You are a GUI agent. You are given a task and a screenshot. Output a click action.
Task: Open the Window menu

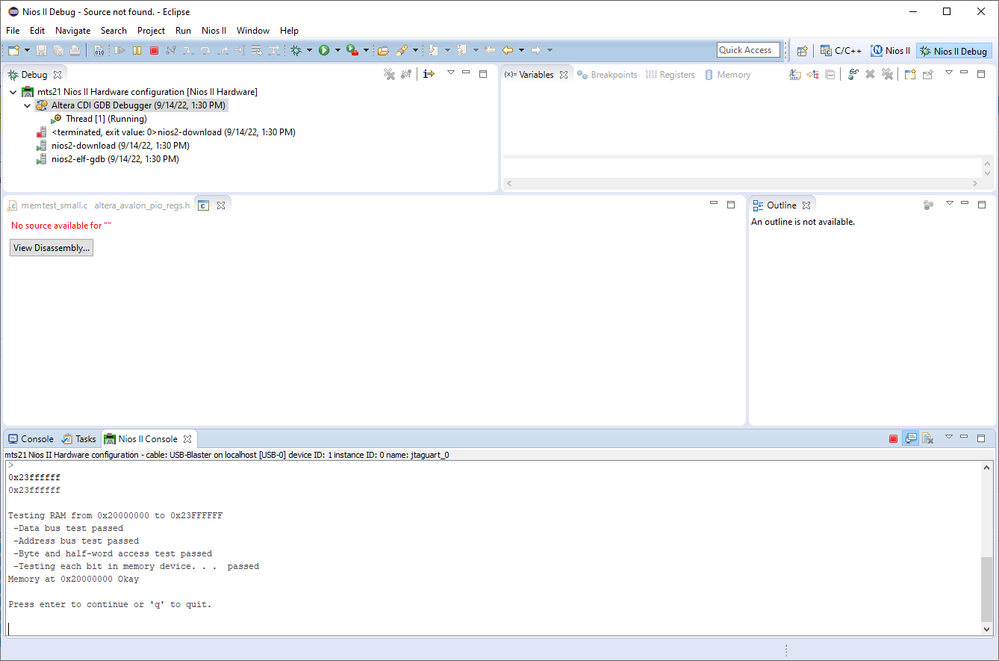point(253,31)
